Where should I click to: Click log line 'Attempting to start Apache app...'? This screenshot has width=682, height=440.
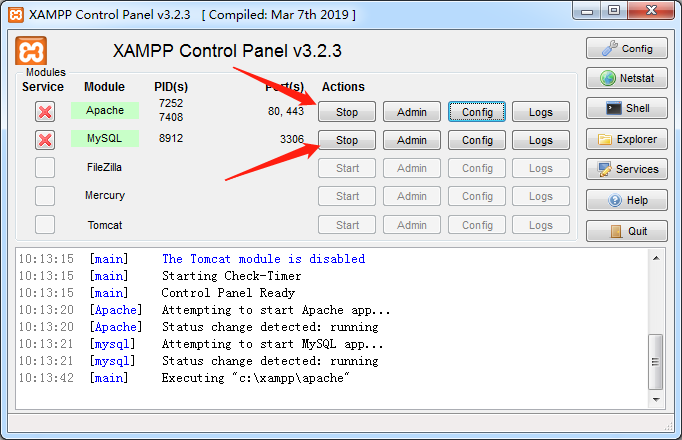pos(276,310)
